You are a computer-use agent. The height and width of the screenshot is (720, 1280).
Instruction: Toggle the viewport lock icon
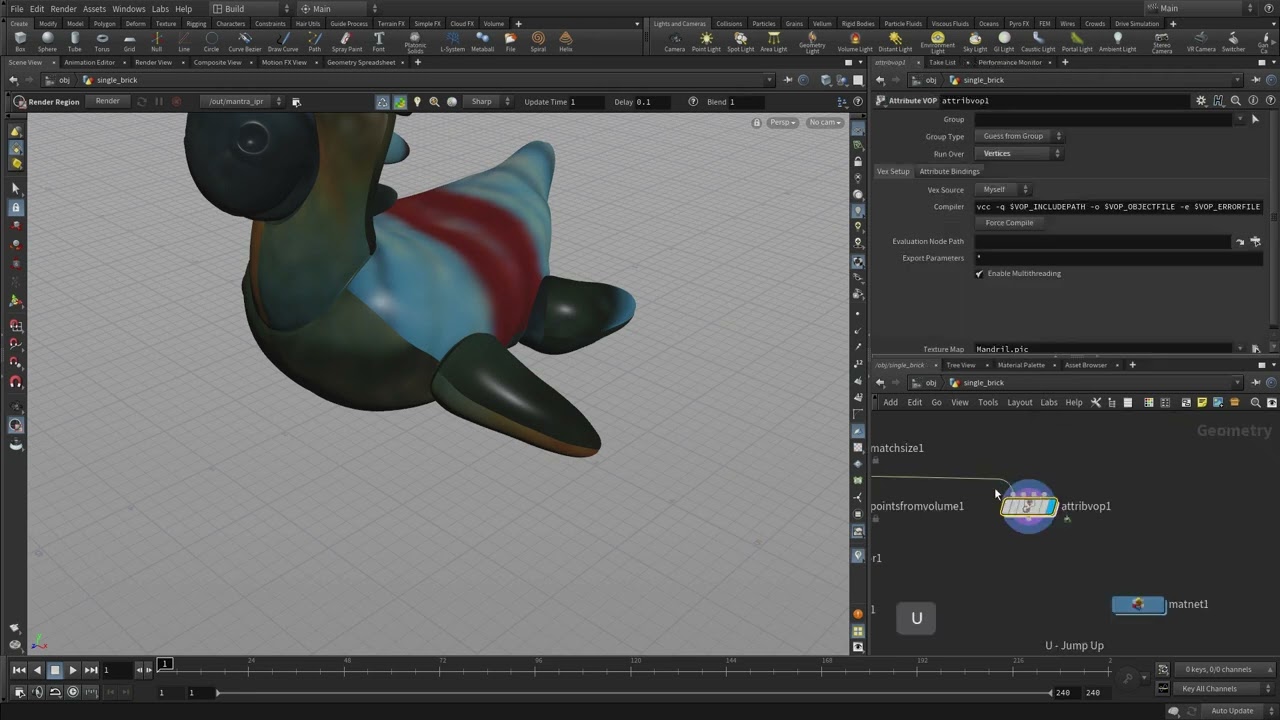757,122
